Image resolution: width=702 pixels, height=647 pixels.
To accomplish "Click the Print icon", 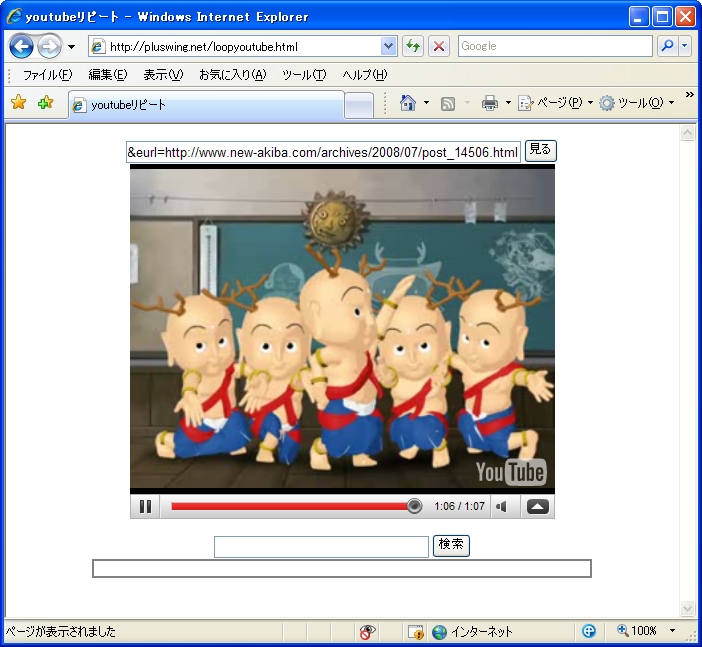I will 490,103.
